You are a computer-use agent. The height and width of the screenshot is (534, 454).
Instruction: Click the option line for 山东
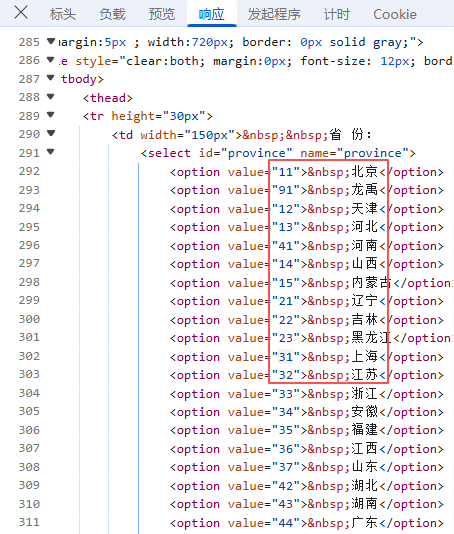pyautogui.click(x=307, y=467)
